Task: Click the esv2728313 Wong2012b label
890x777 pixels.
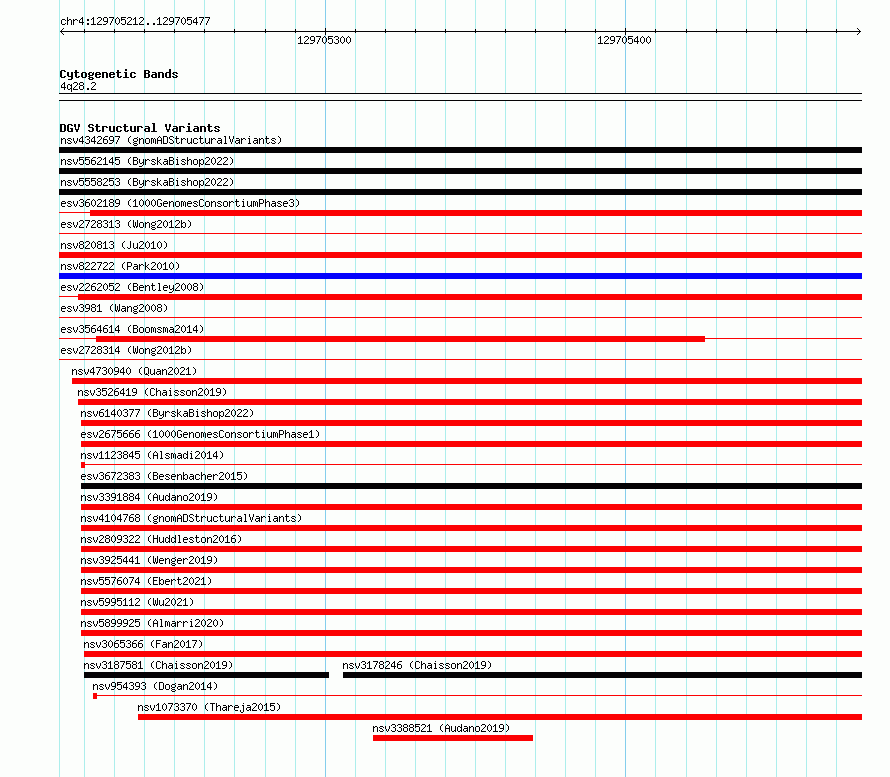Action: click(x=126, y=224)
